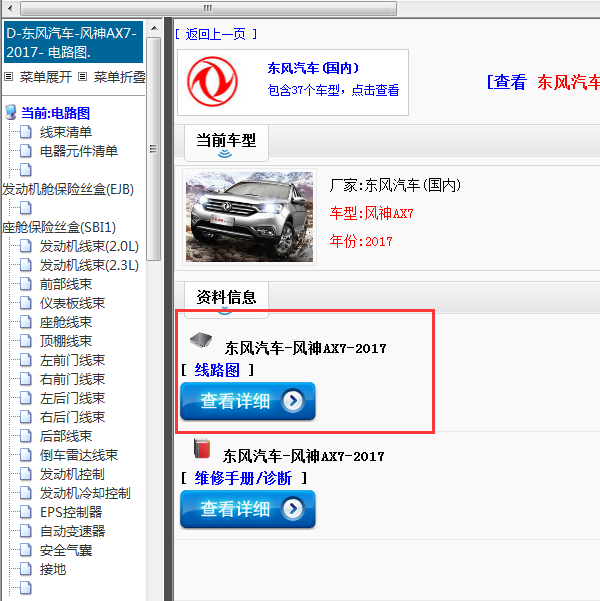Click the 年份:2017 text

point(361,241)
